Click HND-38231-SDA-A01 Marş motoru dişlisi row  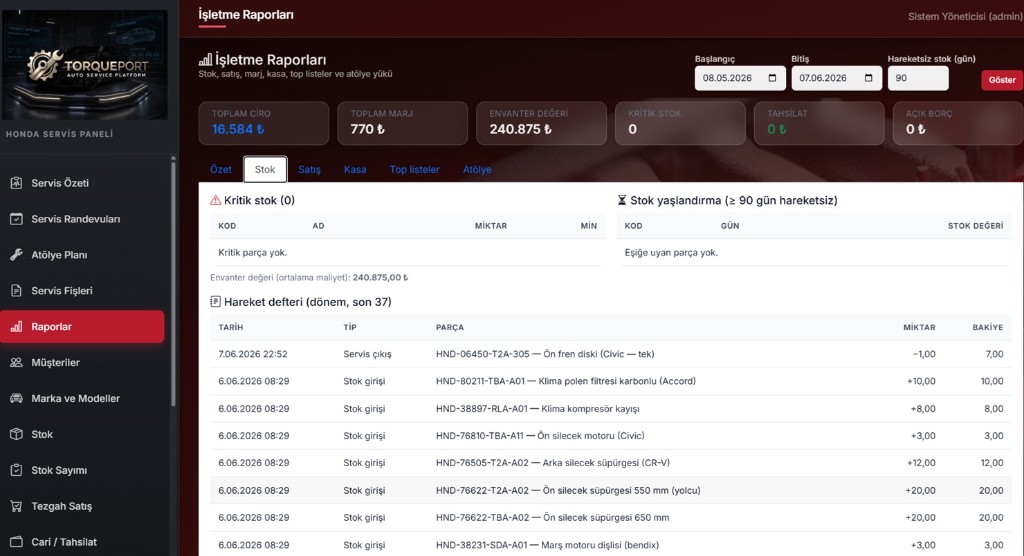point(611,544)
